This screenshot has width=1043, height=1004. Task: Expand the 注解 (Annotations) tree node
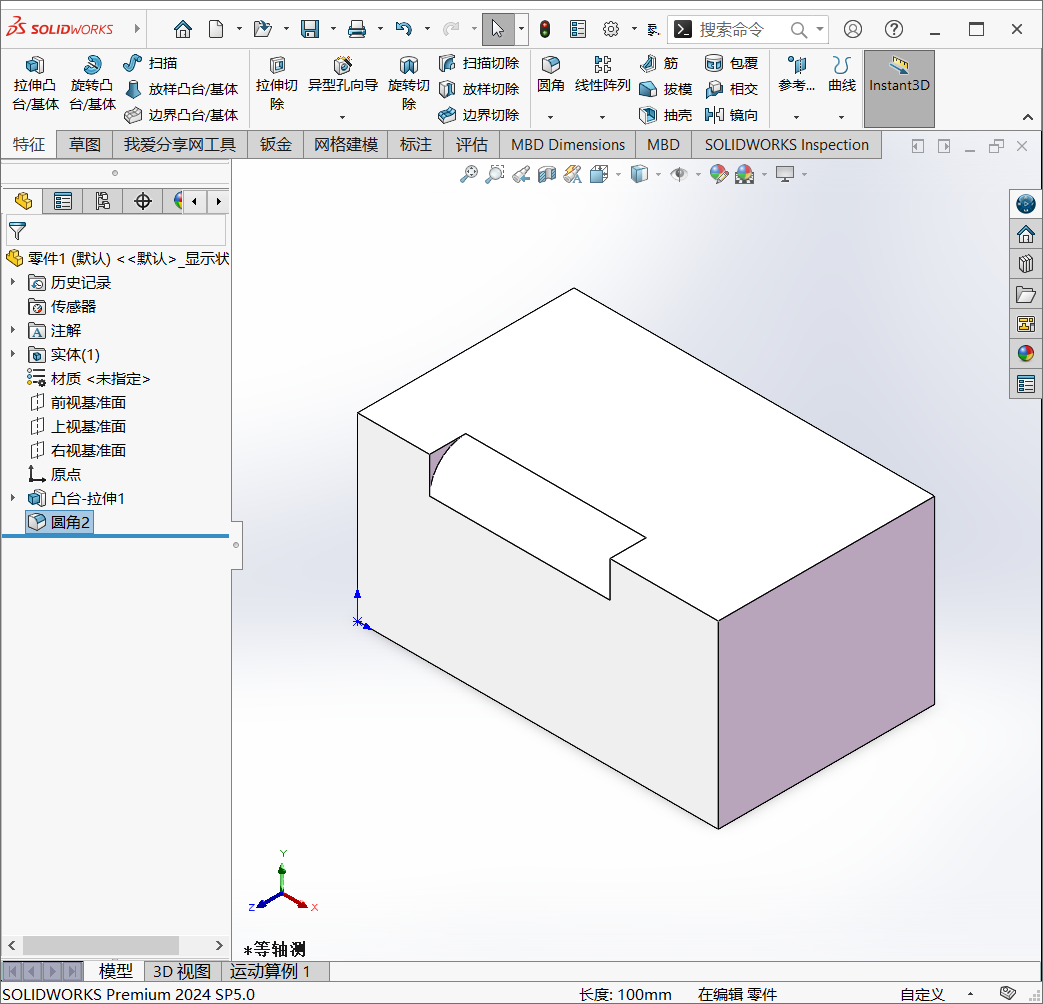[10, 330]
